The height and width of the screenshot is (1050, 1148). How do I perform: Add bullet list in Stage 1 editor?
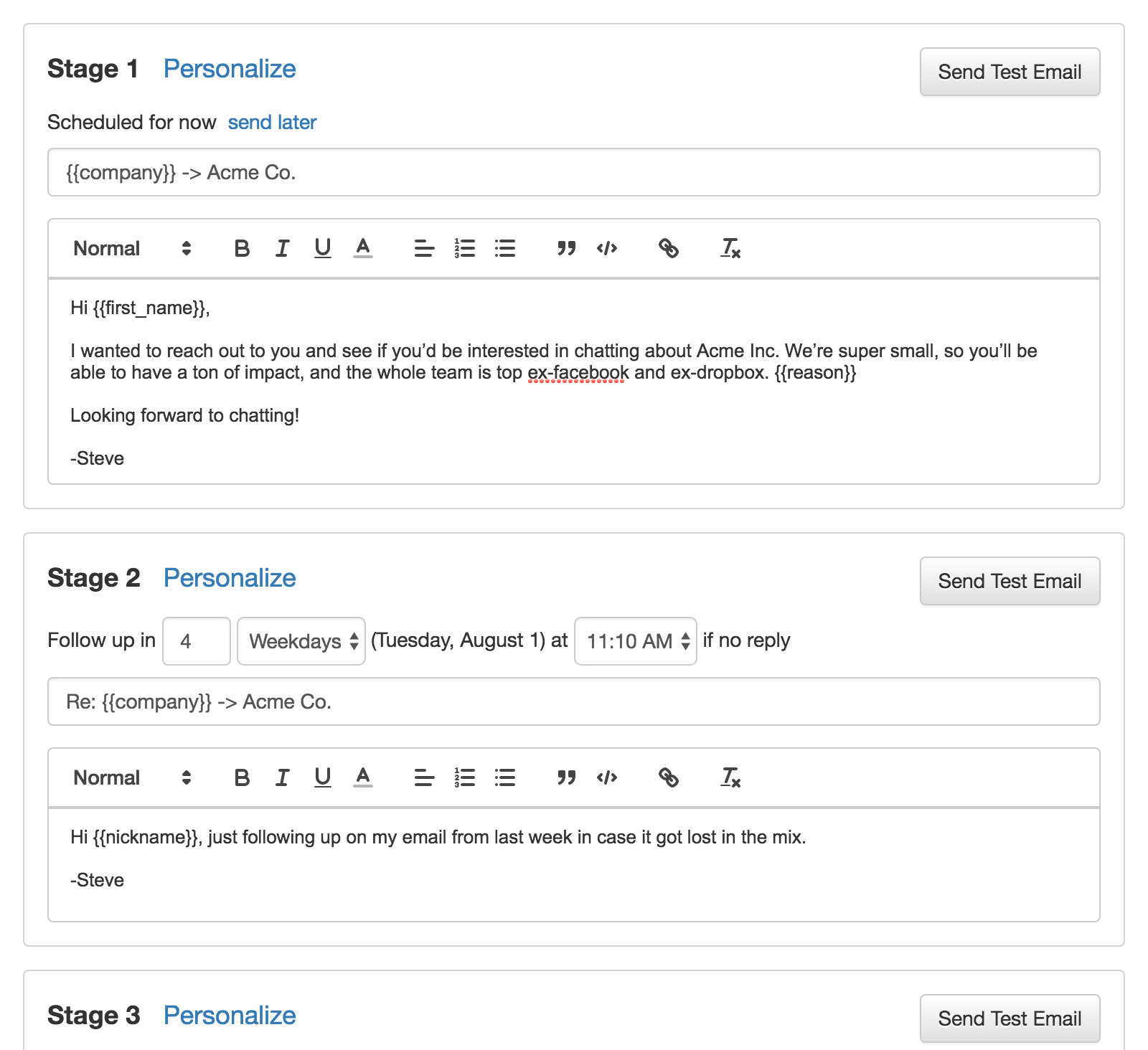coord(505,248)
